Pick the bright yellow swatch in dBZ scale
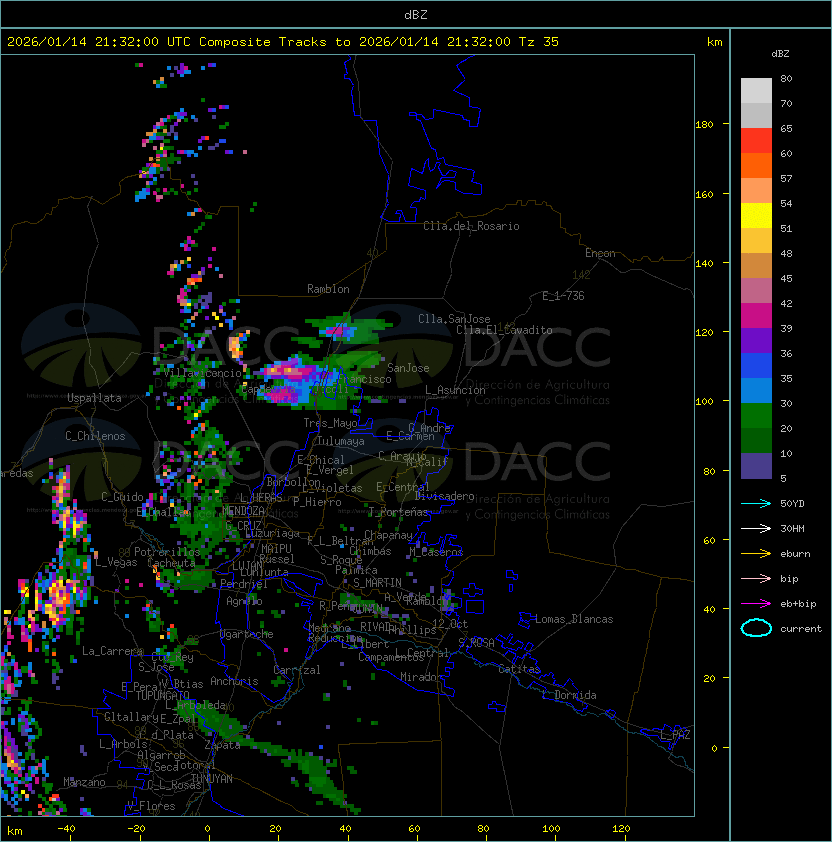Screen dimensions: 832x842 [x=756, y=216]
